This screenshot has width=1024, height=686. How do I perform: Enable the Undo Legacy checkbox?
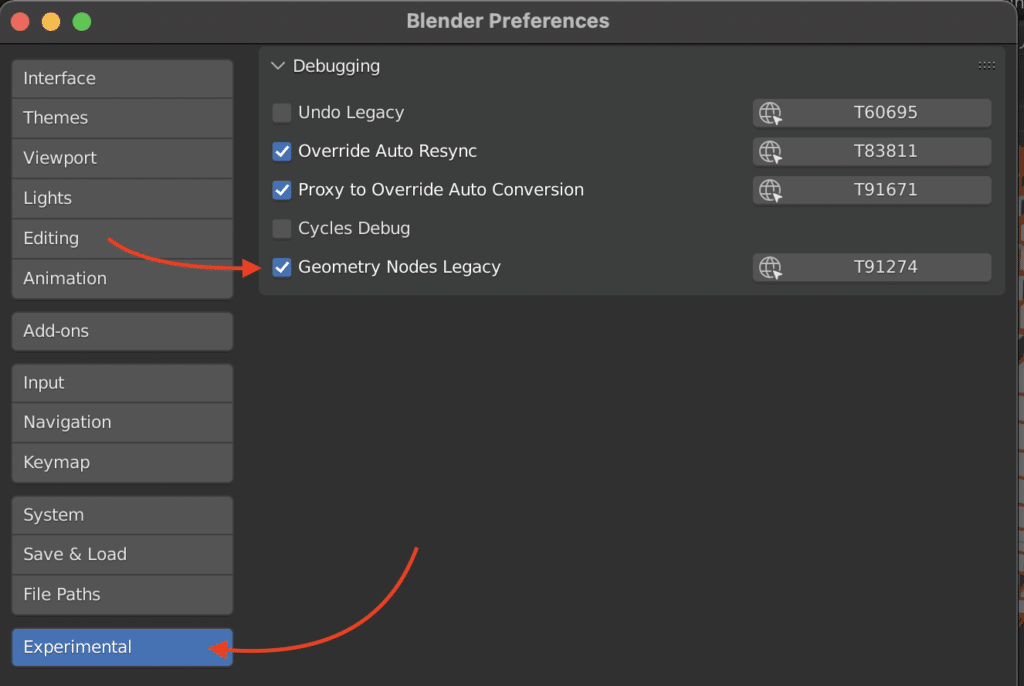(x=281, y=113)
